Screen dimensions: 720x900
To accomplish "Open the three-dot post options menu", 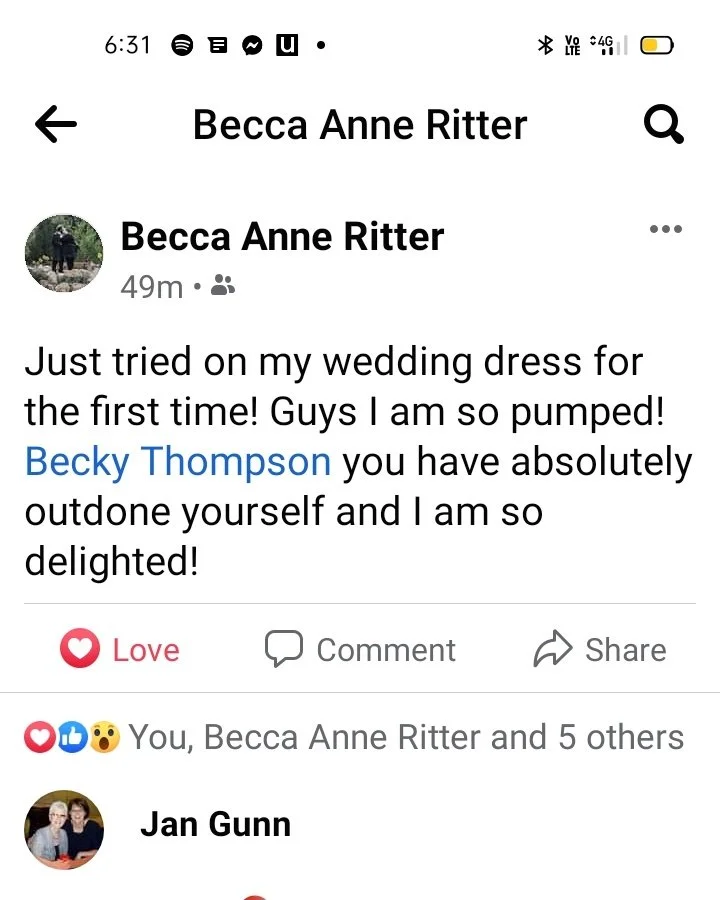I will pyautogui.click(x=665, y=229).
